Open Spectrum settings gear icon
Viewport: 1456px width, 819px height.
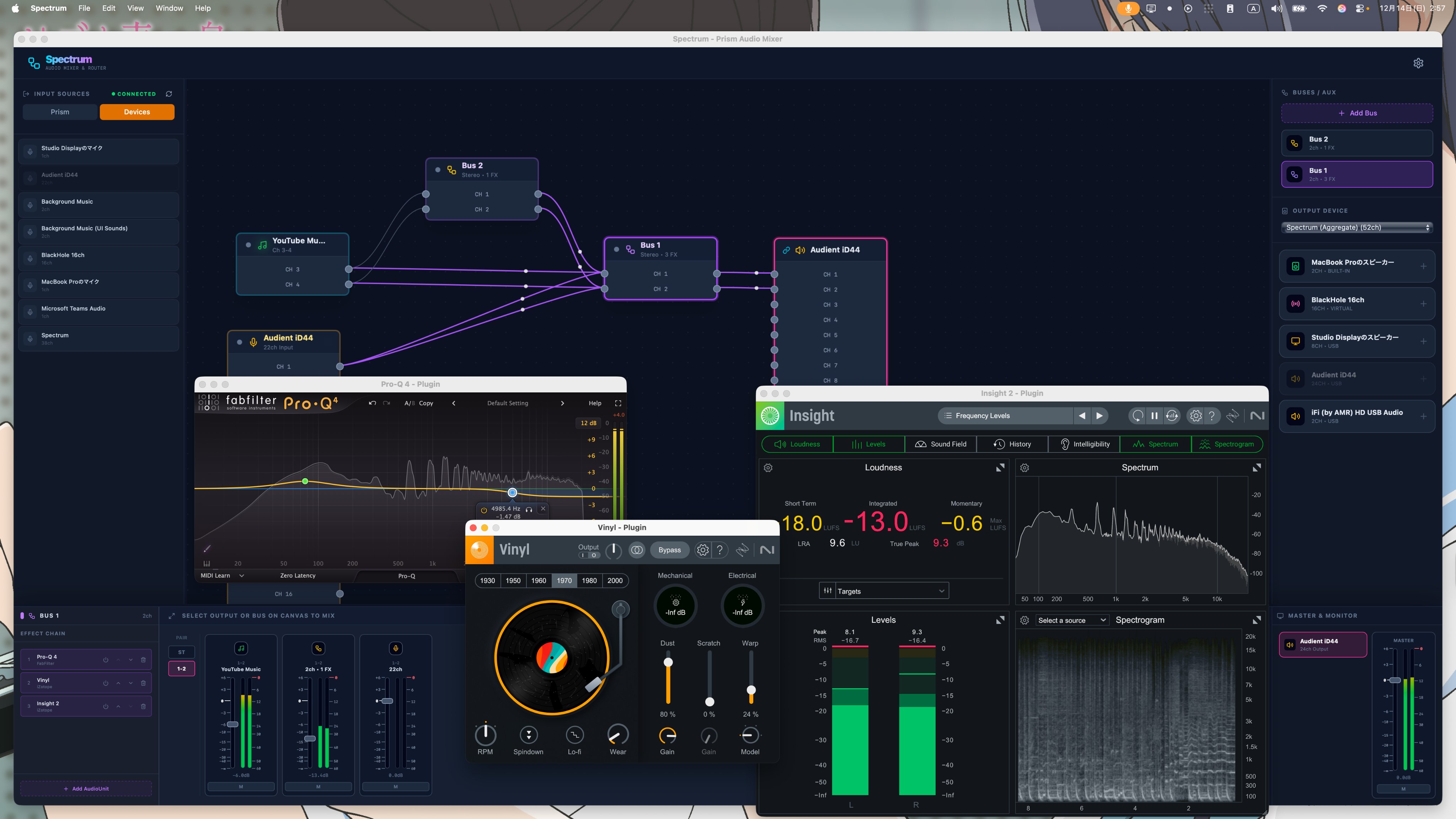pyautogui.click(x=1418, y=63)
